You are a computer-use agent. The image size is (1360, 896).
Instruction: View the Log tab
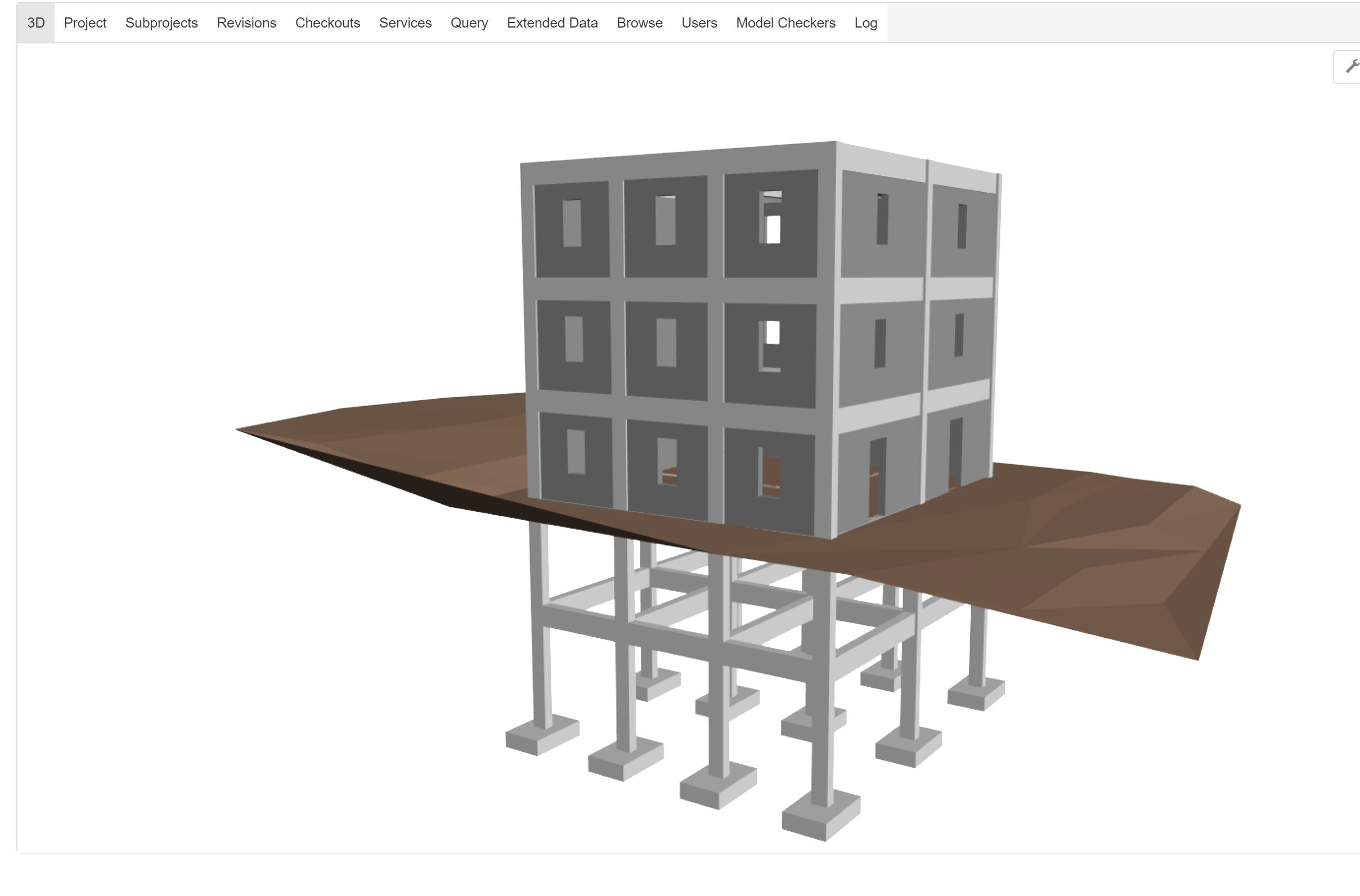[865, 22]
